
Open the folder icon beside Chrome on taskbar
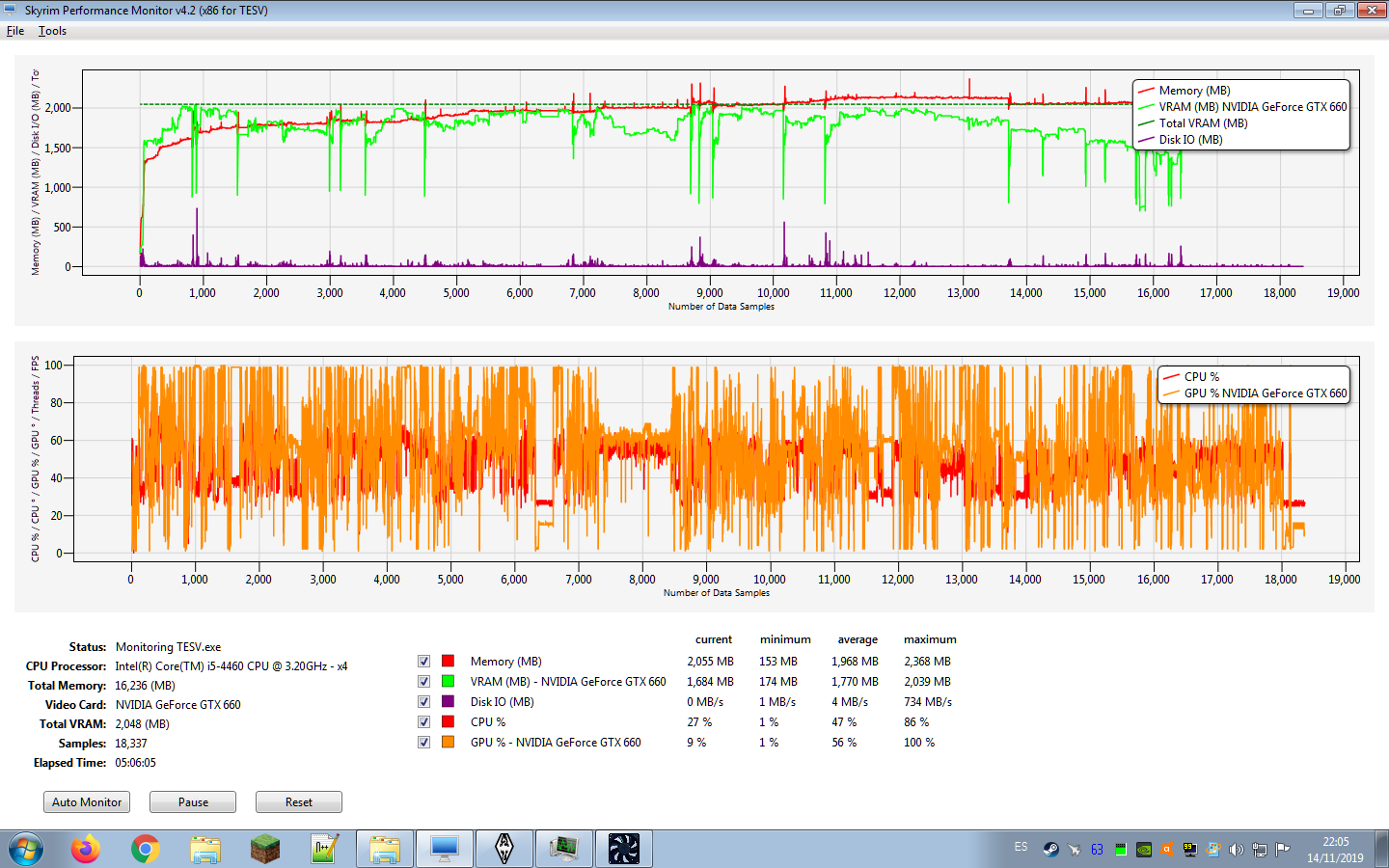[x=205, y=849]
